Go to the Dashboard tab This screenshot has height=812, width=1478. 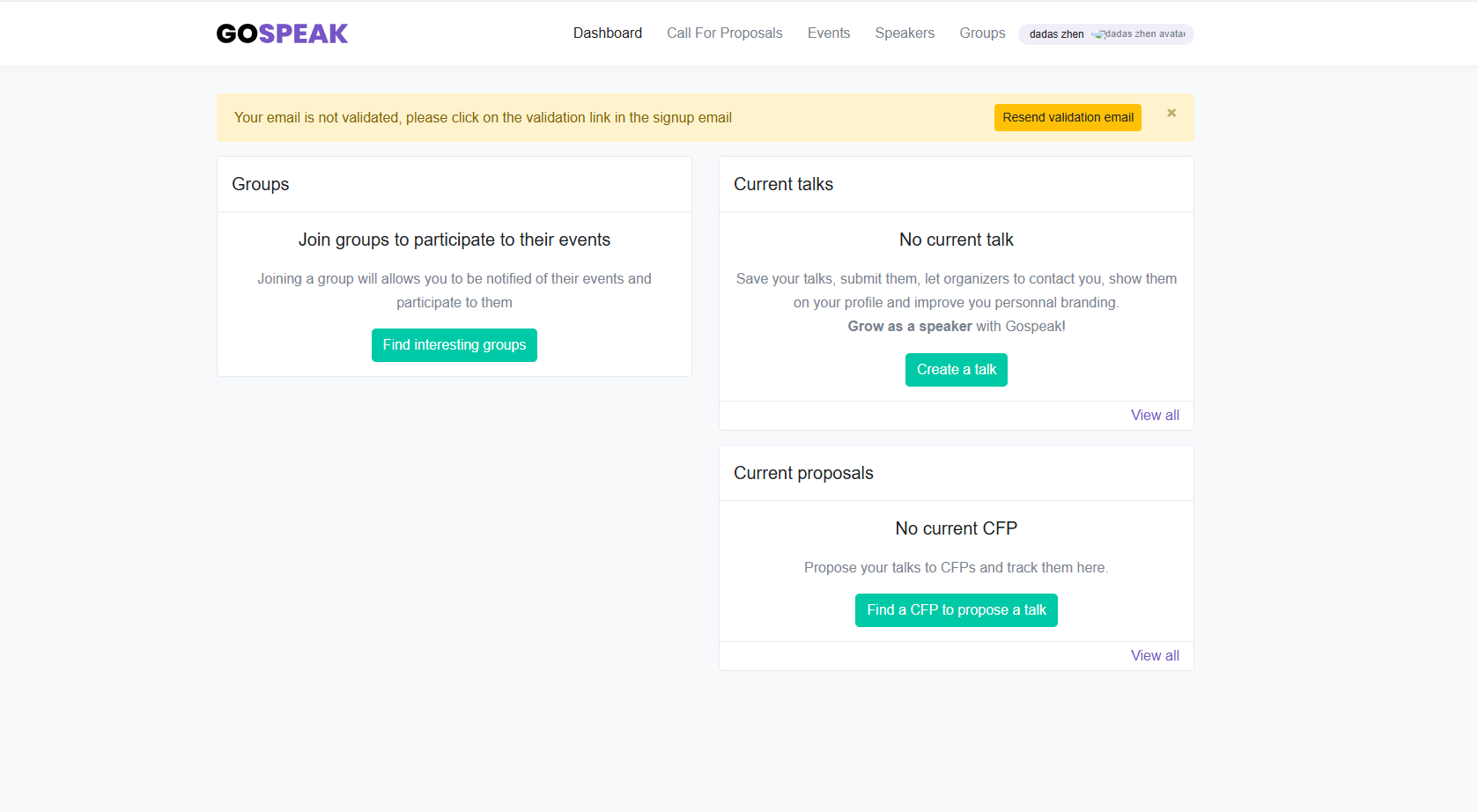(608, 33)
